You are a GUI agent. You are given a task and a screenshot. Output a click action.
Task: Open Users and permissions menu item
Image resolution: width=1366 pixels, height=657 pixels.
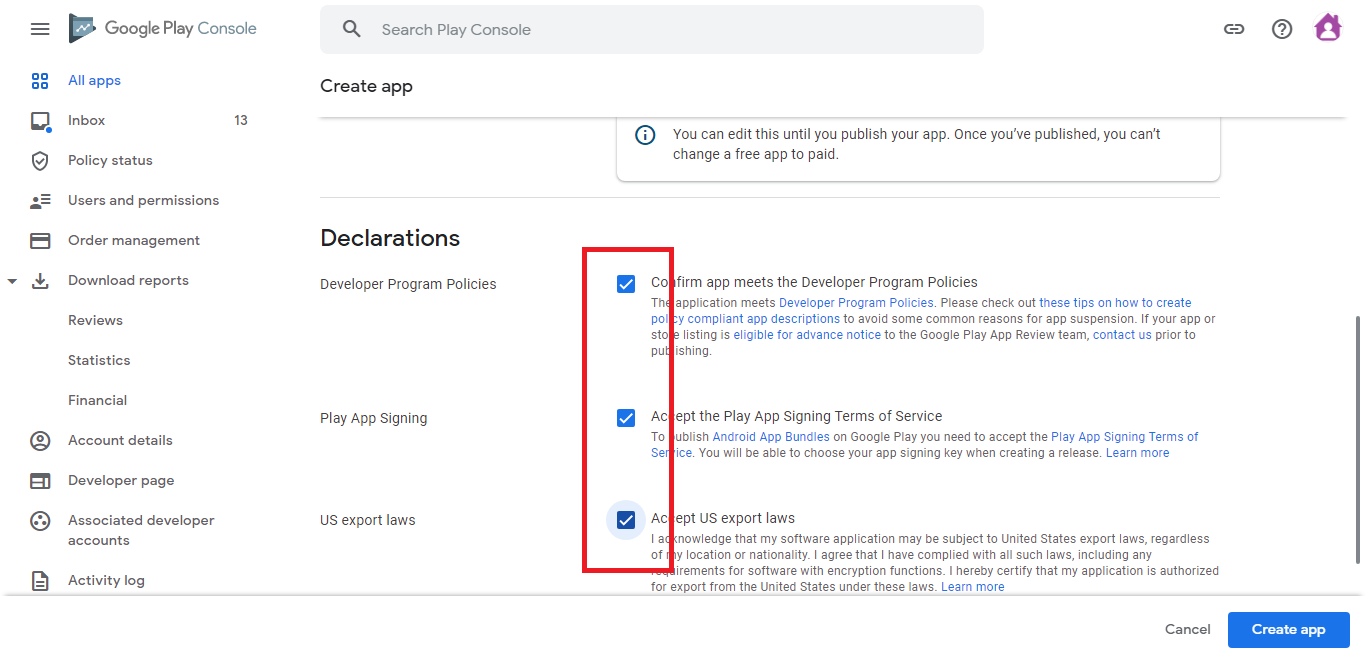pyautogui.click(x=143, y=201)
